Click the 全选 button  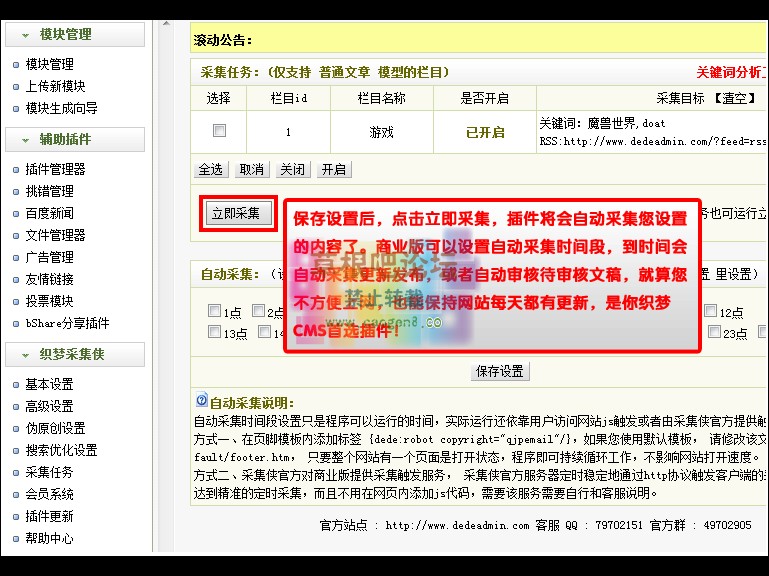pyautogui.click(x=210, y=170)
